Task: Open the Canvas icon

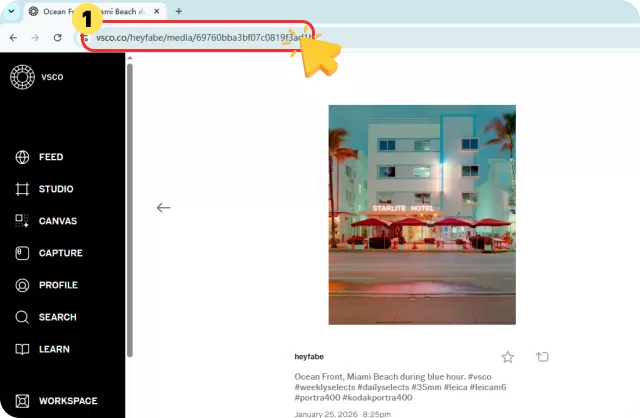Action: coord(22,221)
